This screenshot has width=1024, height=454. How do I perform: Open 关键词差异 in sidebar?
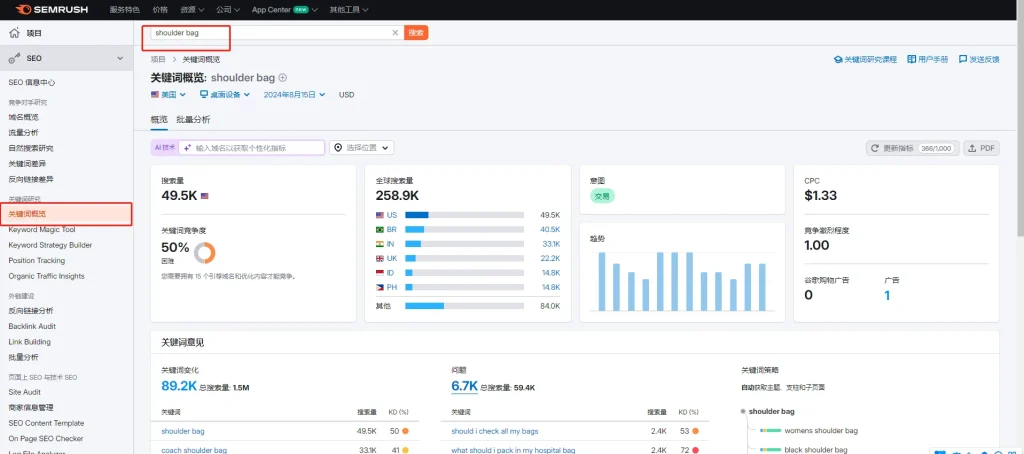tap(27, 164)
